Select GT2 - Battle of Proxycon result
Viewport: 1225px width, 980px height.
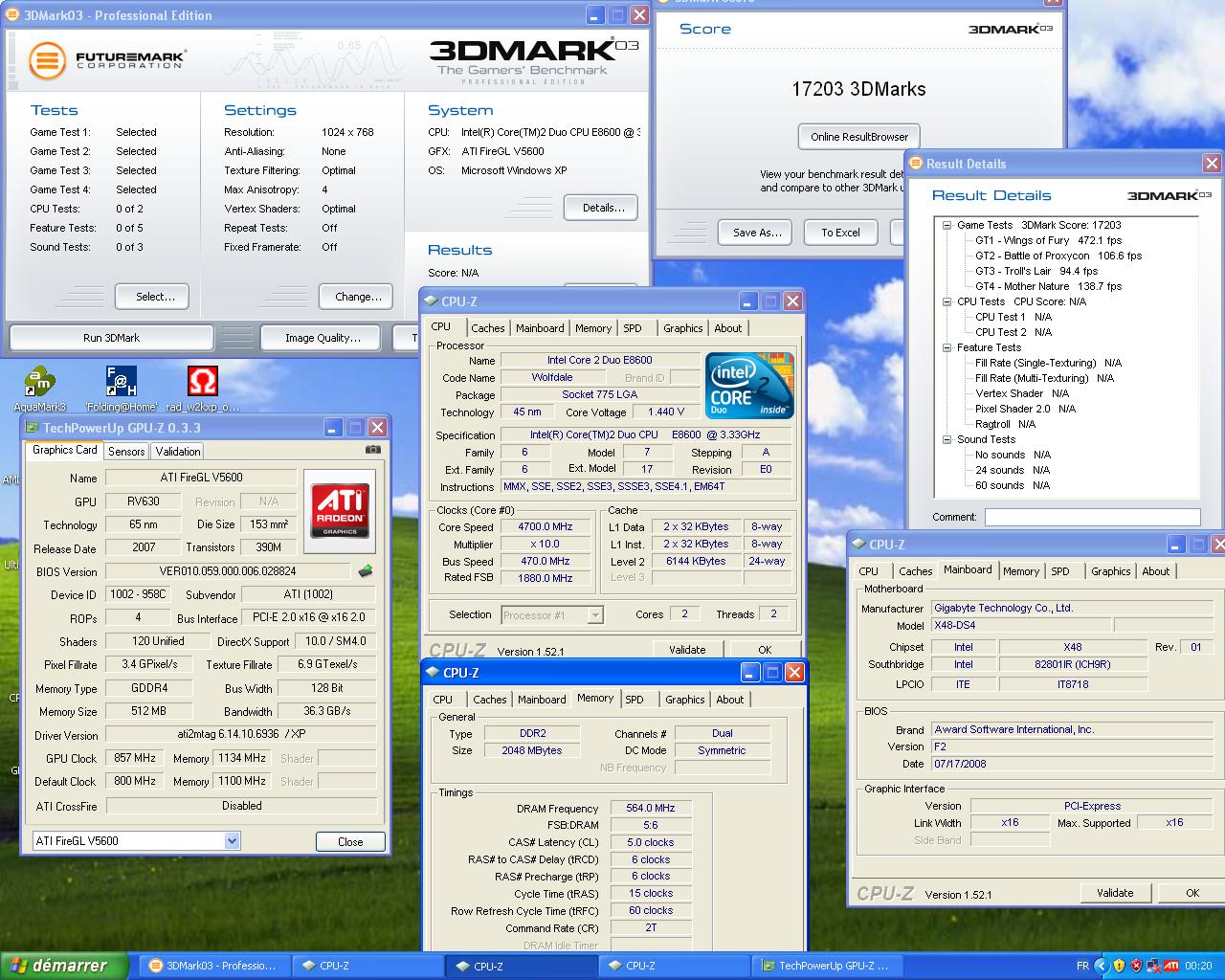pyautogui.click(x=1058, y=256)
